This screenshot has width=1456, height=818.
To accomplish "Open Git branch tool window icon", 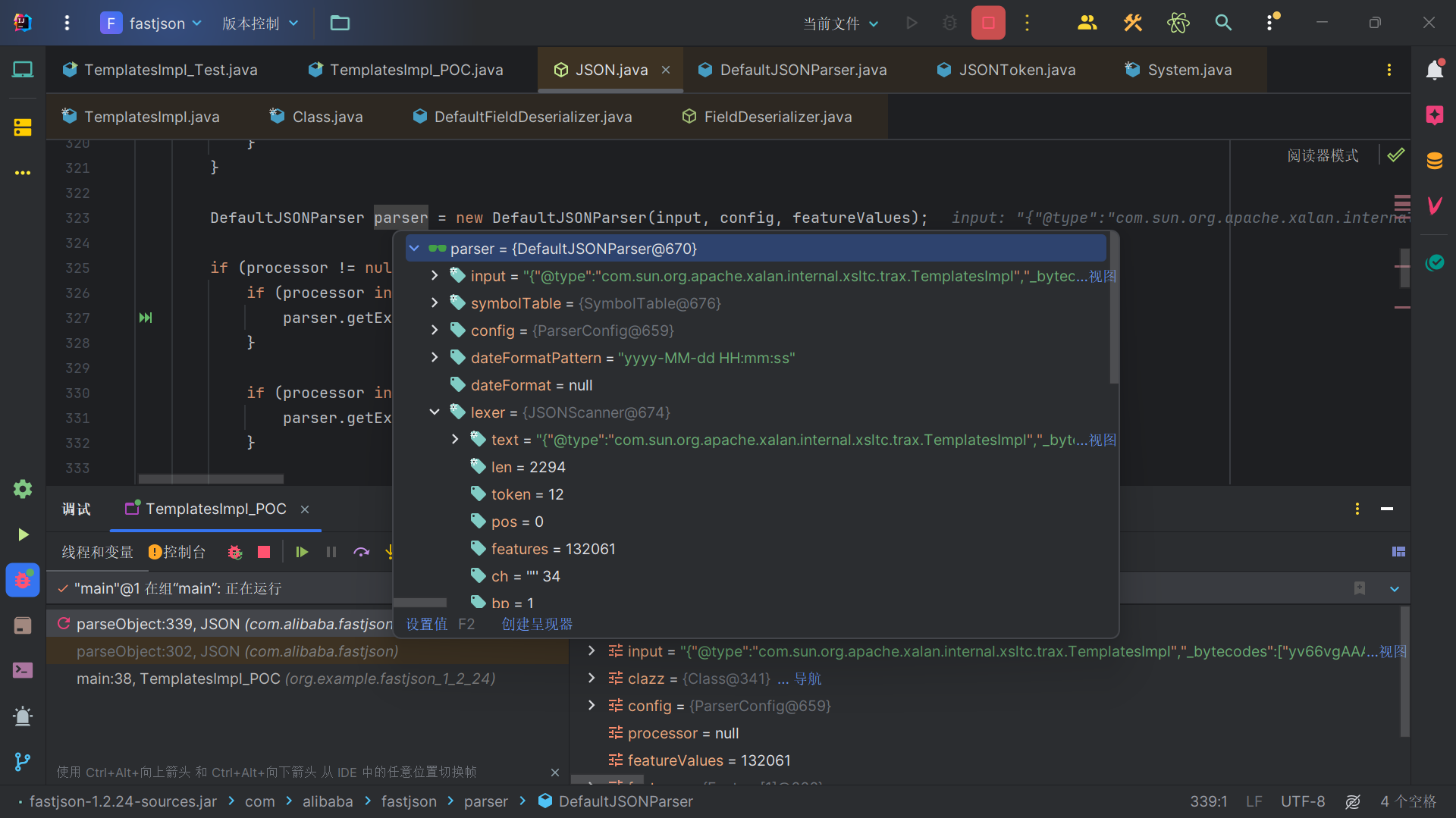I will 23,761.
